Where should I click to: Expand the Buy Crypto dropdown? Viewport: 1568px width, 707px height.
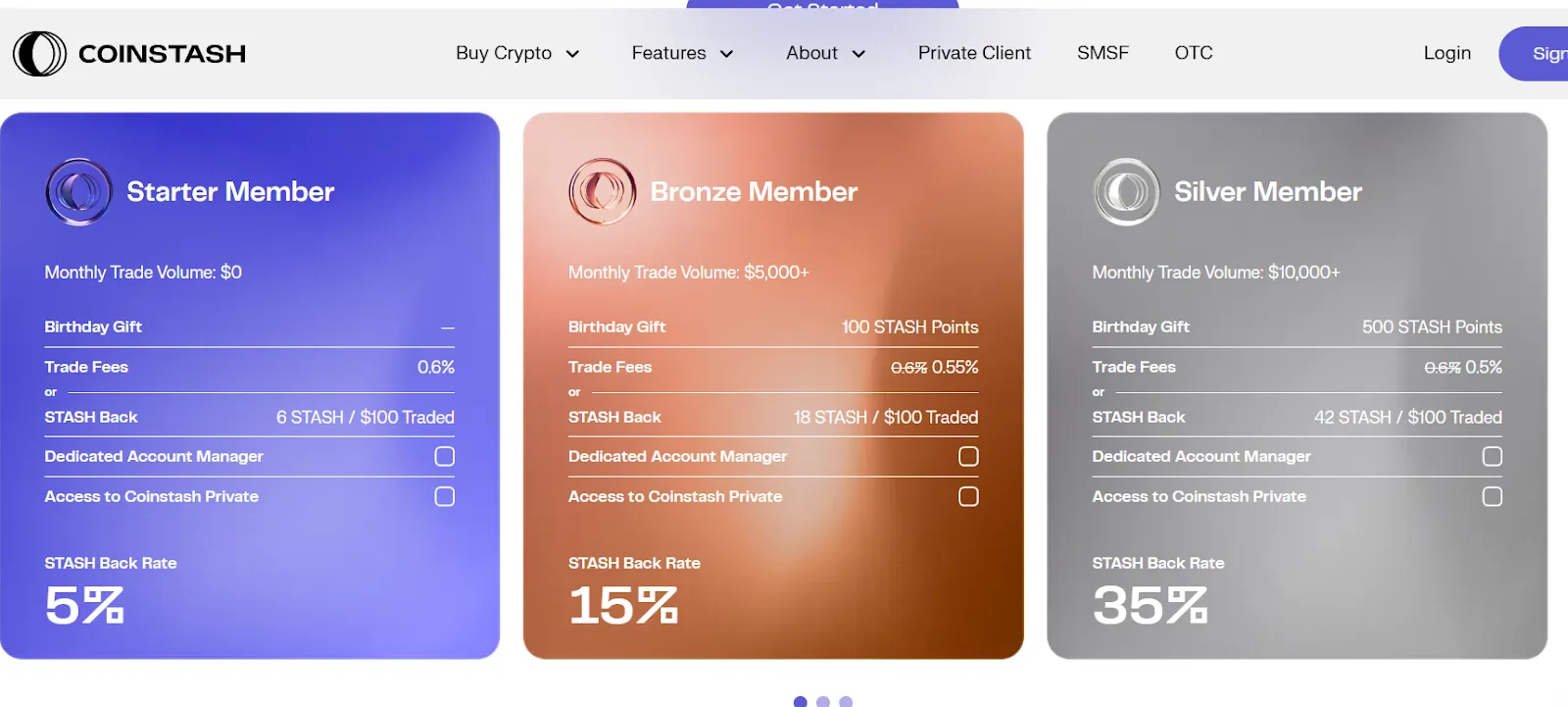tap(517, 53)
